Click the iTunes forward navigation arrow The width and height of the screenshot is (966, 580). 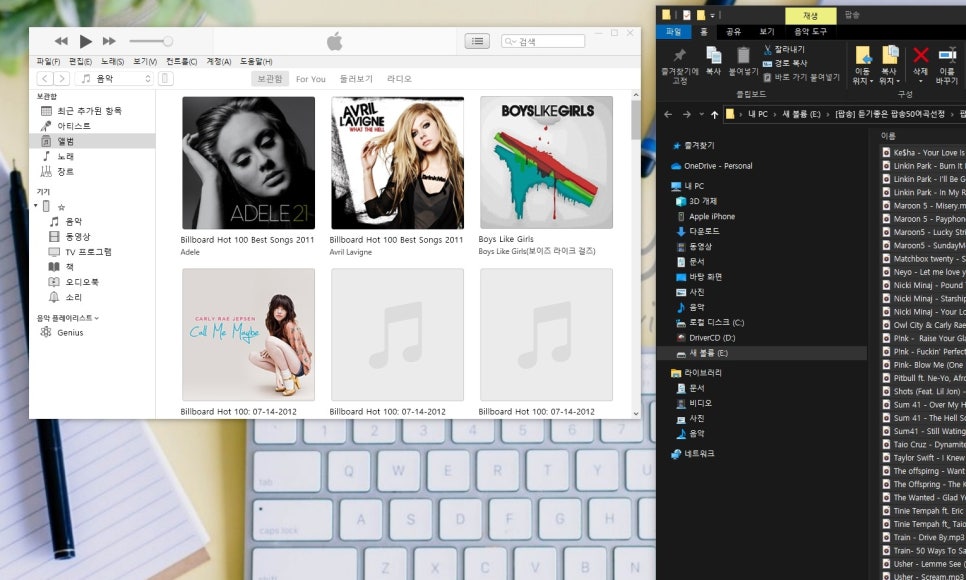(61, 78)
